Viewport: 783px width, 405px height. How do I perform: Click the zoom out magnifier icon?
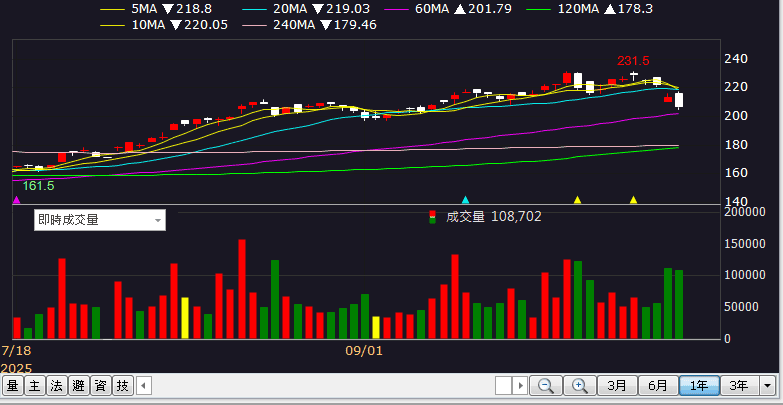[x=546, y=385]
